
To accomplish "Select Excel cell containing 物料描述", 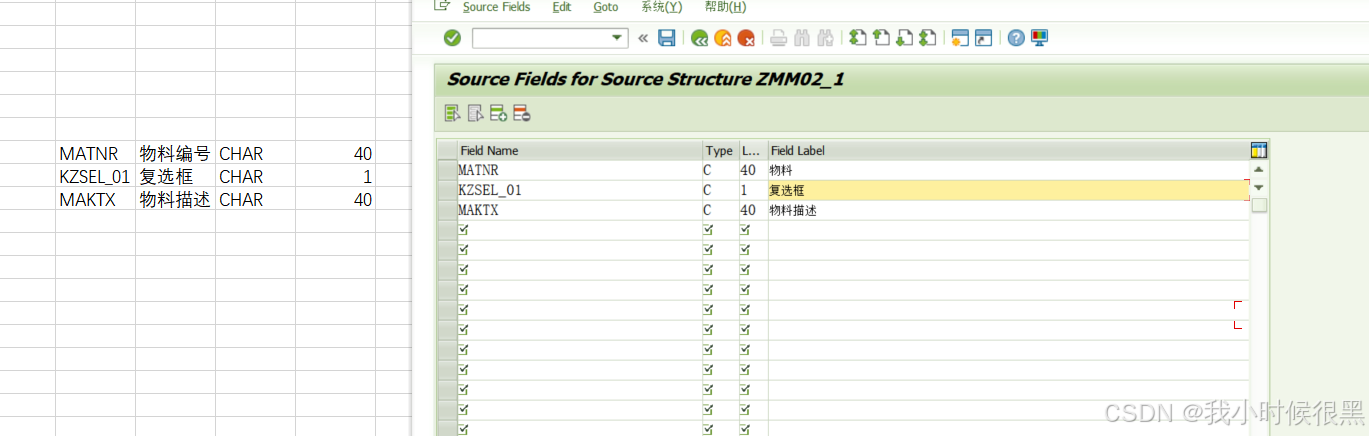I will tap(175, 199).
